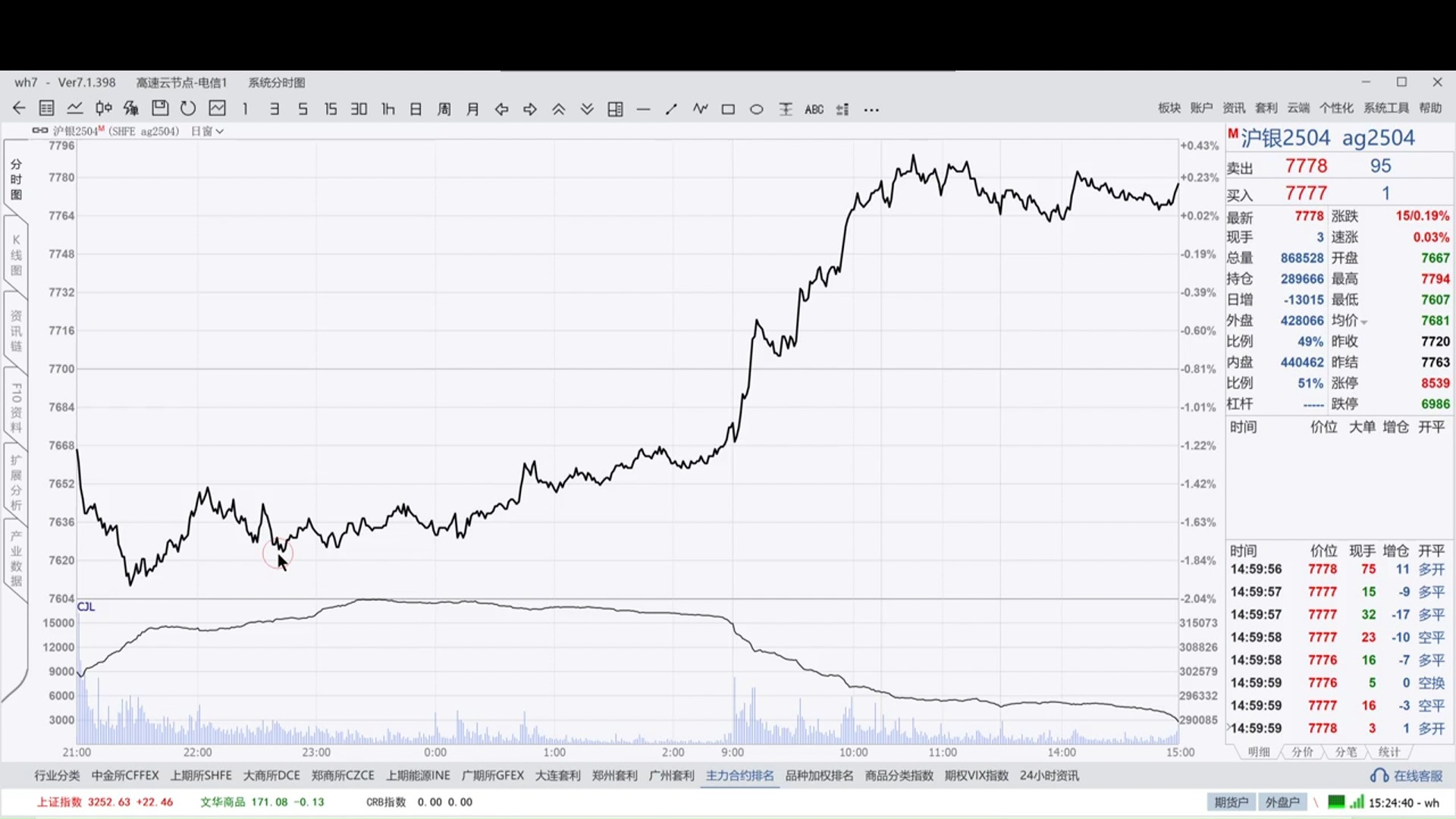
Task: Click the back arrow in toolbar
Action: click(x=19, y=108)
